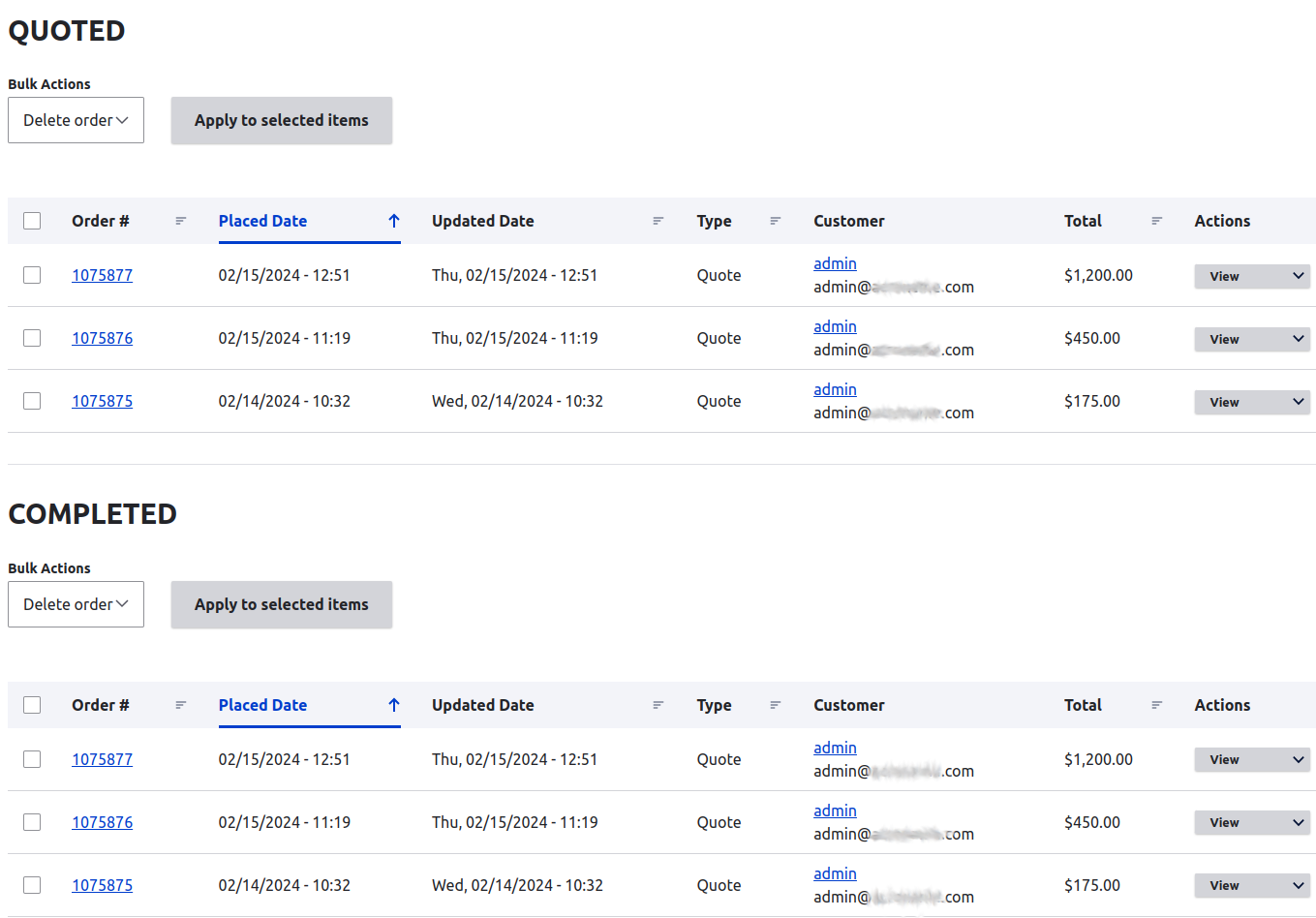Sort Quoted table by Type header
1316x918 pixels.
coord(715,221)
